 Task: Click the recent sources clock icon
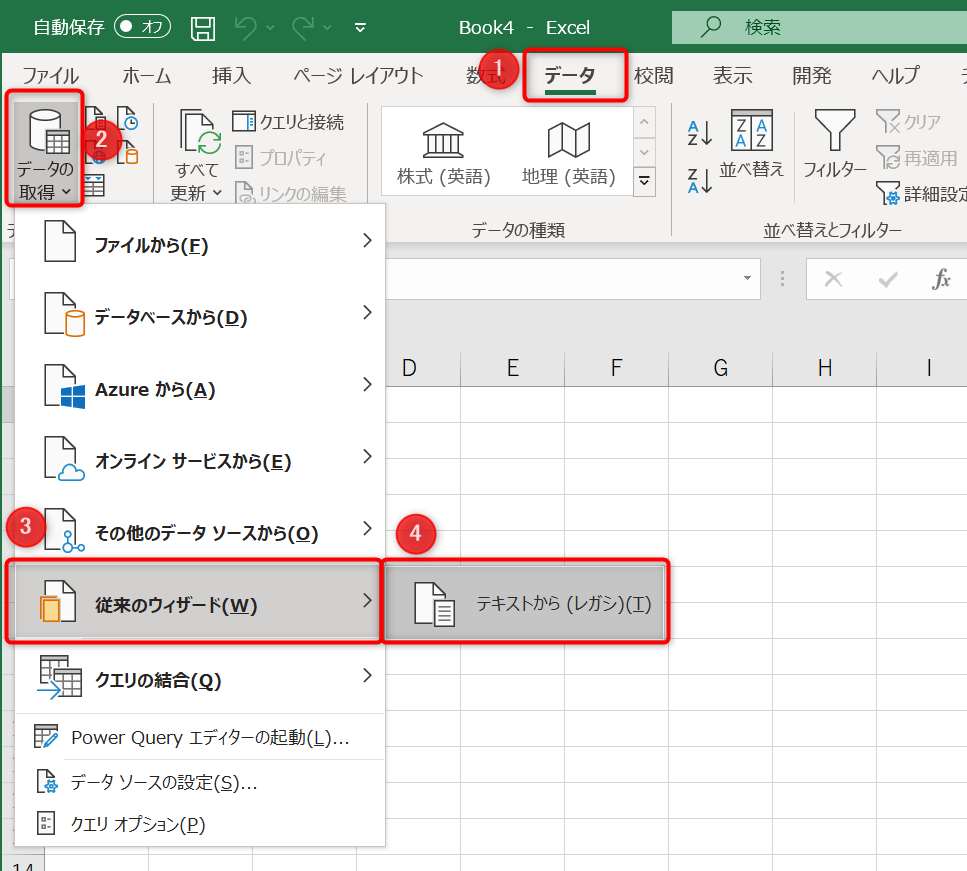(129, 118)
